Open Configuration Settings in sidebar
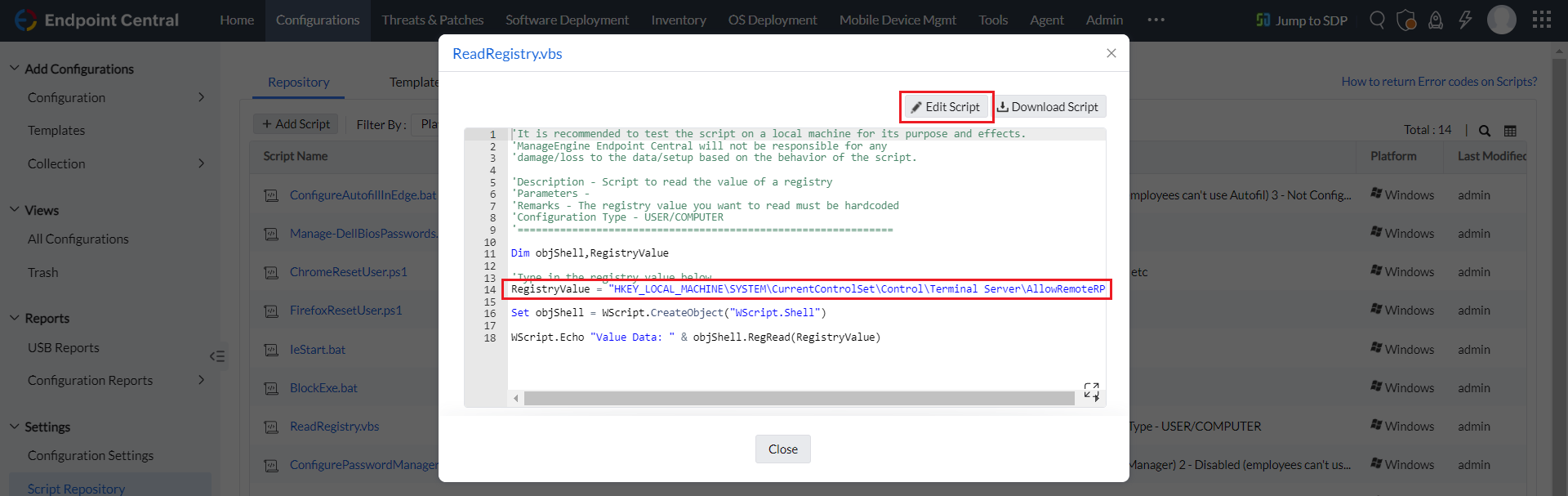 [x=91, y=456]
